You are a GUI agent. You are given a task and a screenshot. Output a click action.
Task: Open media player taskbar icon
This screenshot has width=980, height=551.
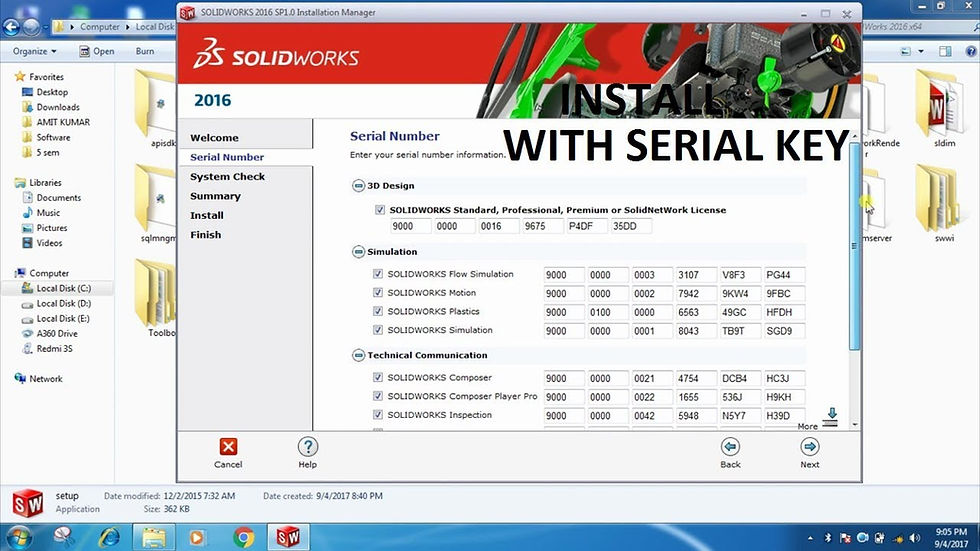(197, 537)
